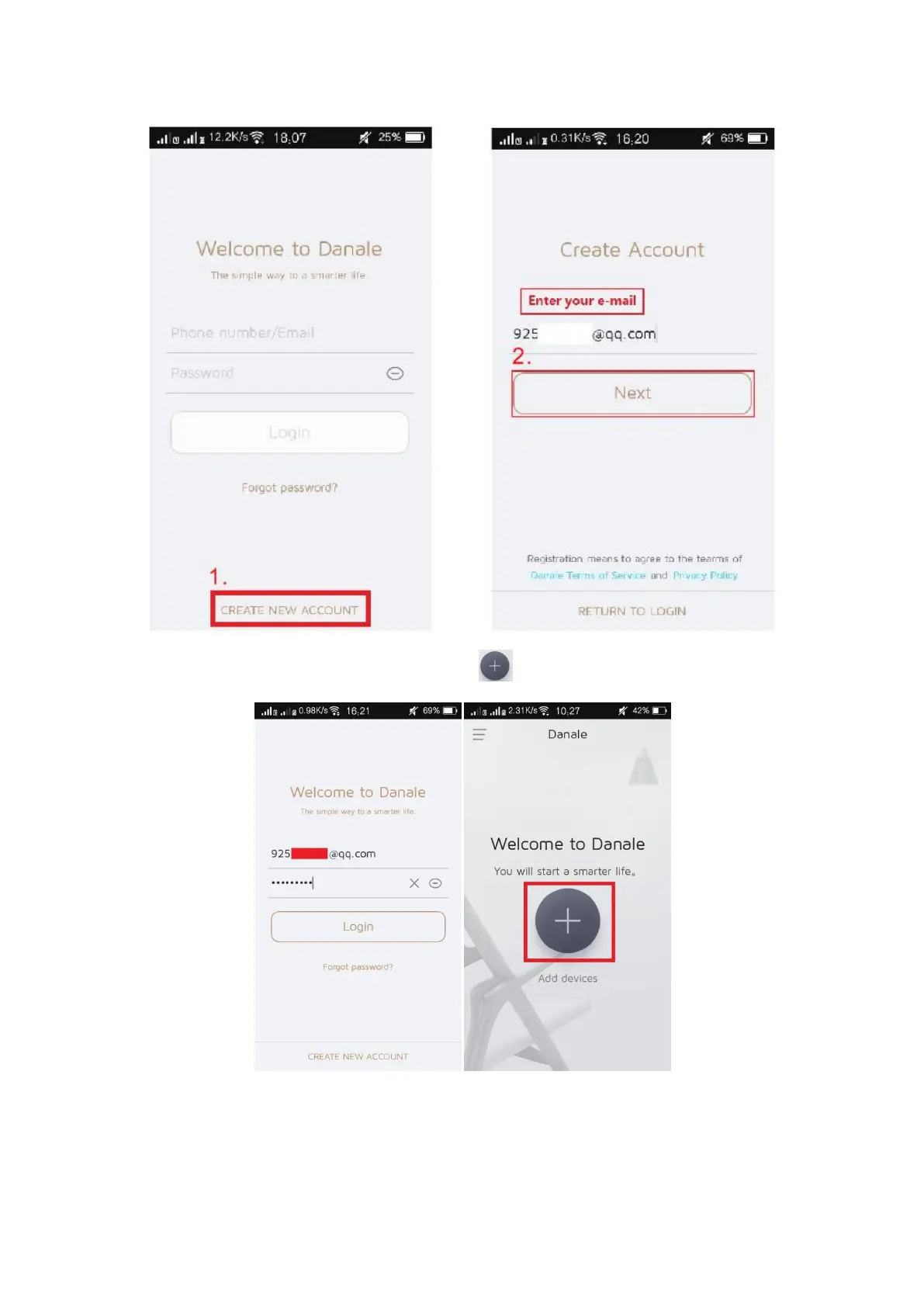Open Forgot password? on first login screen
Viewport: 924px width, 1307px height.
click(x=289, y=487)
